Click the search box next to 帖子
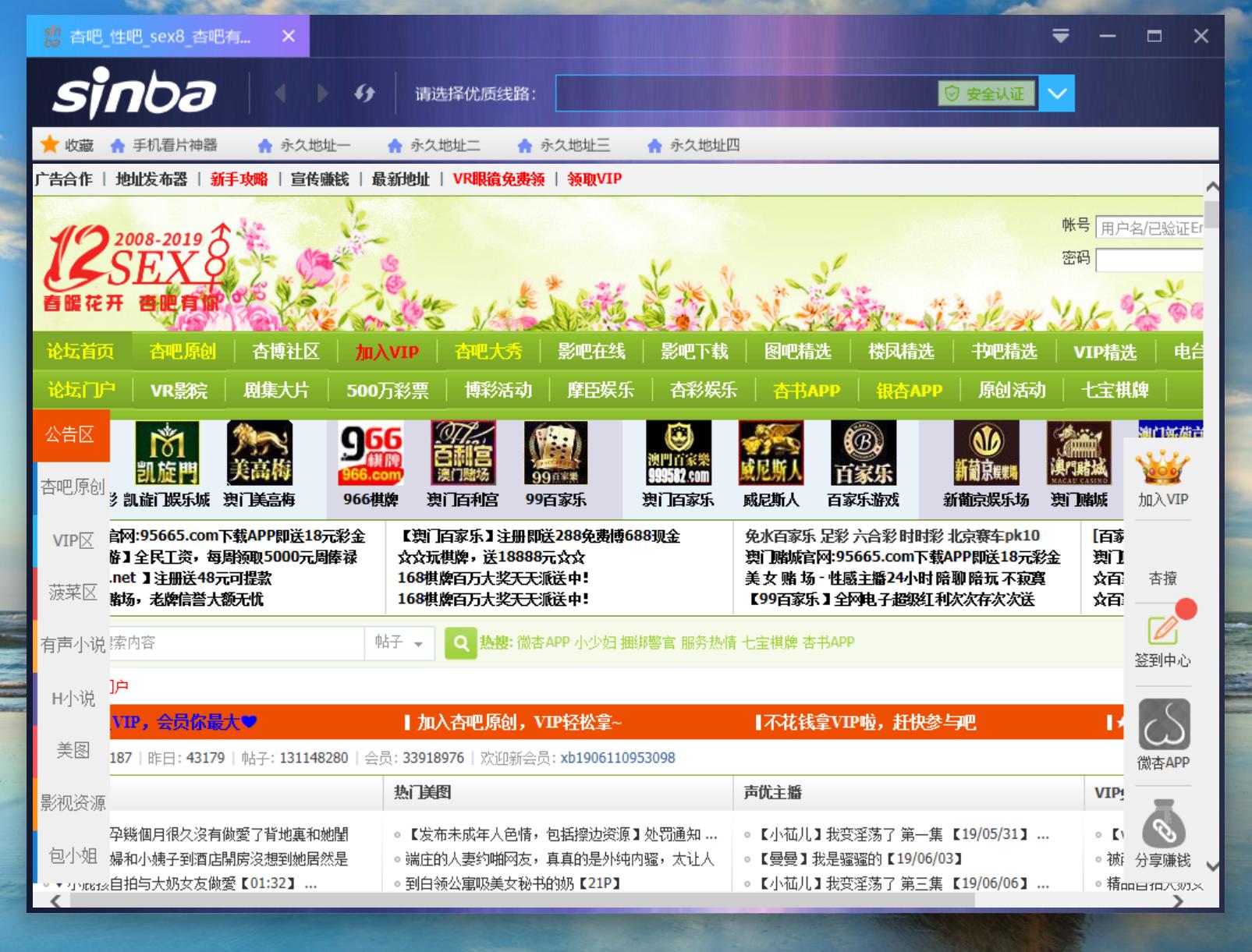1252x952 pixels. [x=237, y=643]
